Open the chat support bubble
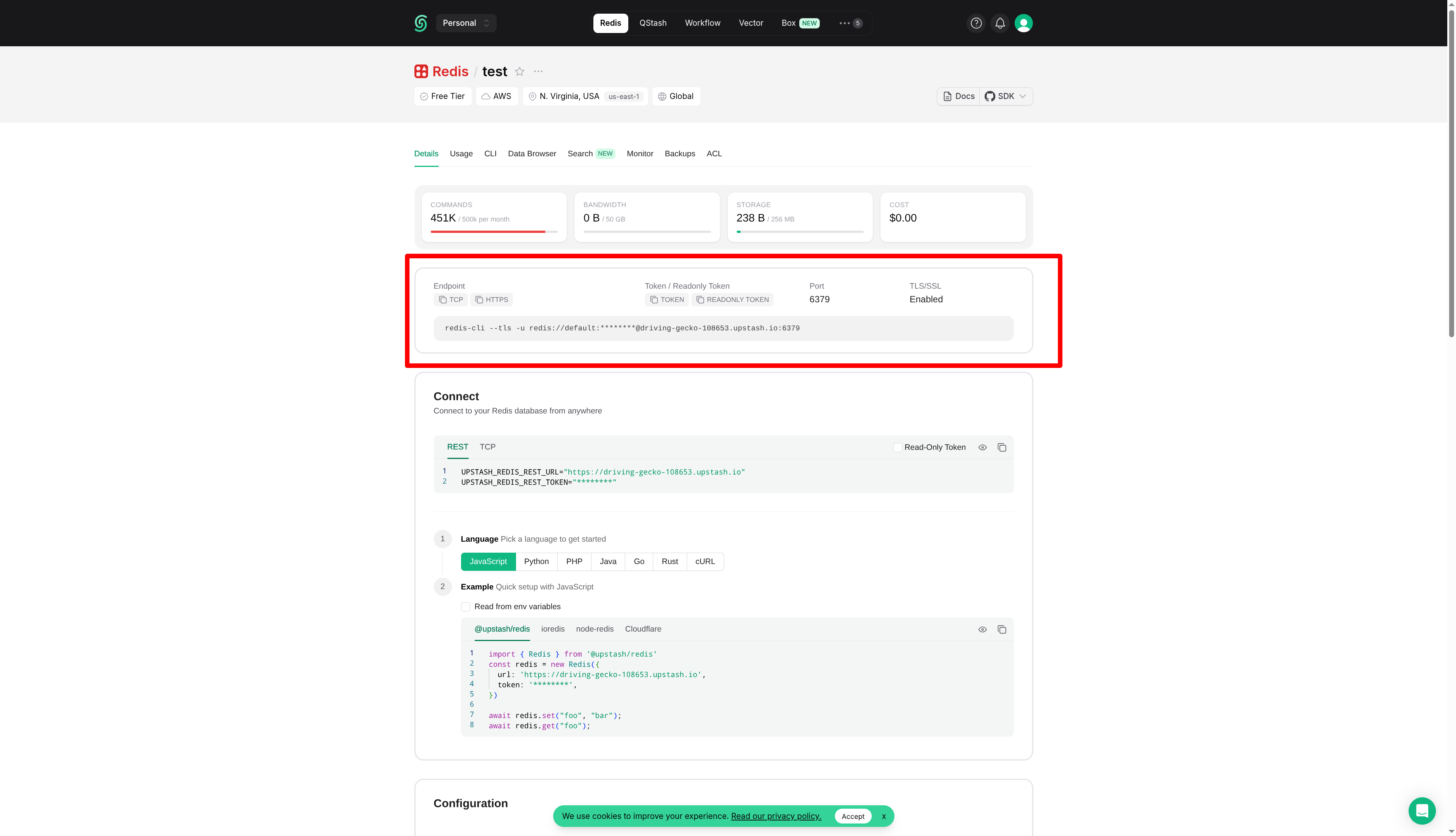This screenshot has height=836, width=1456. (1421, 811)
